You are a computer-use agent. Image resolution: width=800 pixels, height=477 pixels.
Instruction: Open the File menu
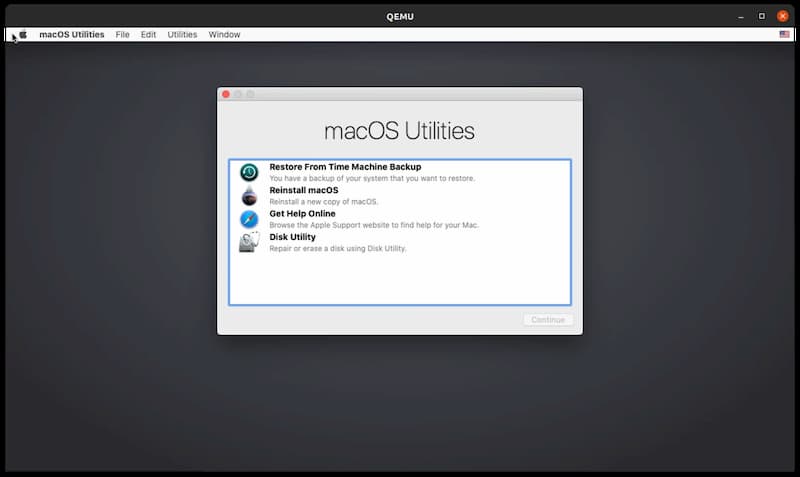click(122, 35)
